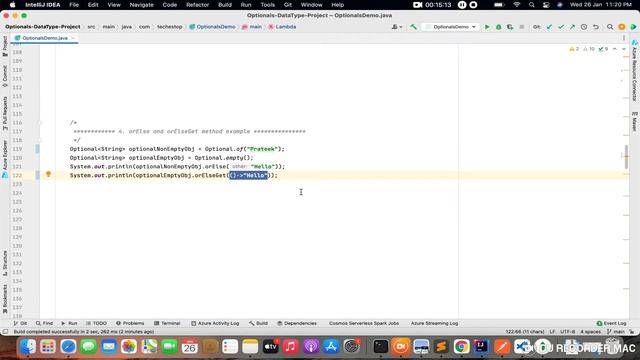Click the OptionalsDemo class breadcrumb
Image resolution: width=640 pixels, height=360 pixels.
click(212, 27)
